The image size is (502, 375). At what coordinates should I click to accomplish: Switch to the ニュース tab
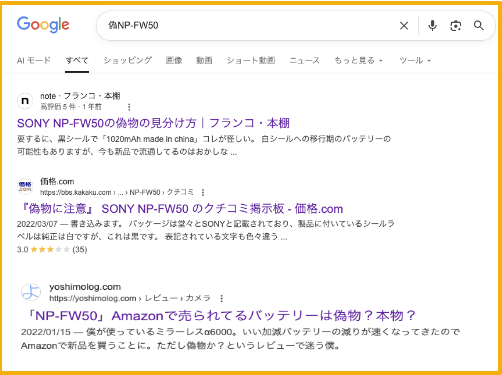tap(305, 60)
